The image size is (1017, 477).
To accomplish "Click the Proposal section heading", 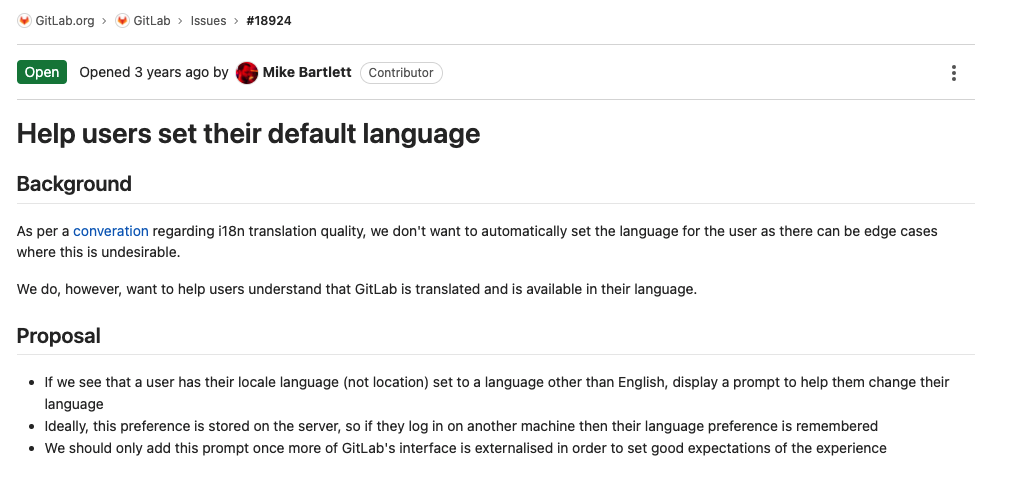I will click(x=59, y=336).
